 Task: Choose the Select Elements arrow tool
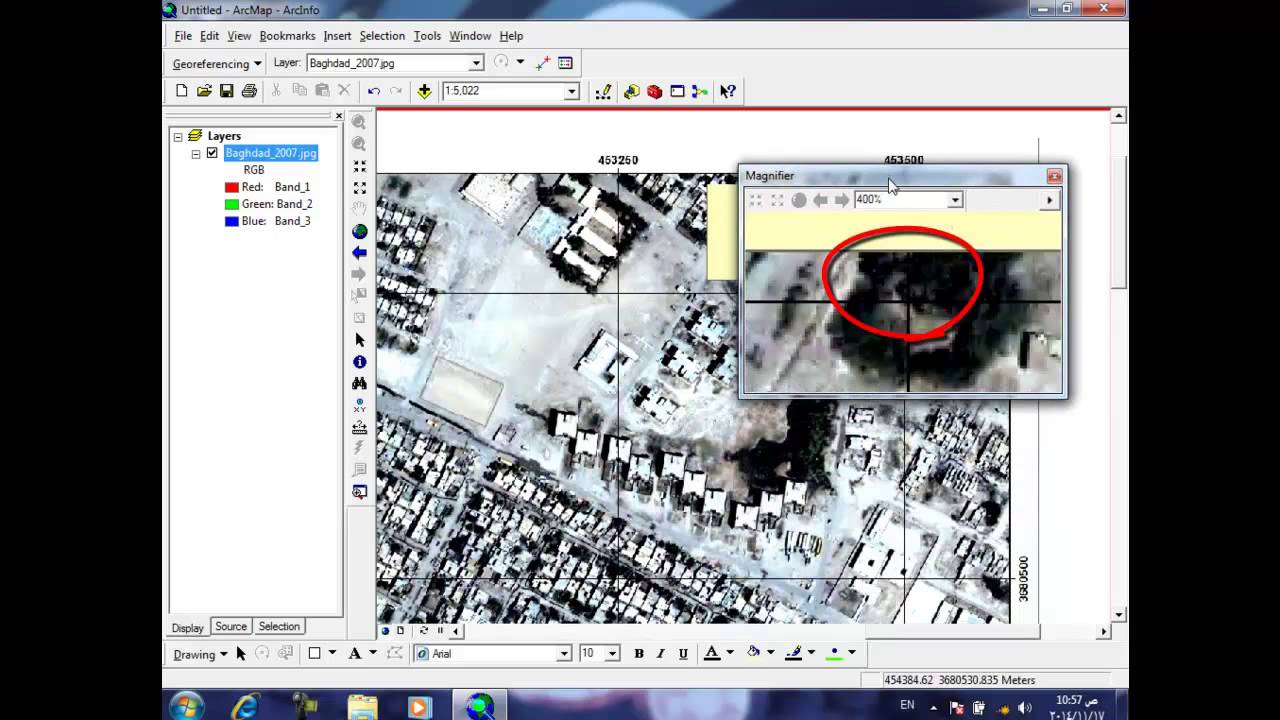tap(360, 340)
